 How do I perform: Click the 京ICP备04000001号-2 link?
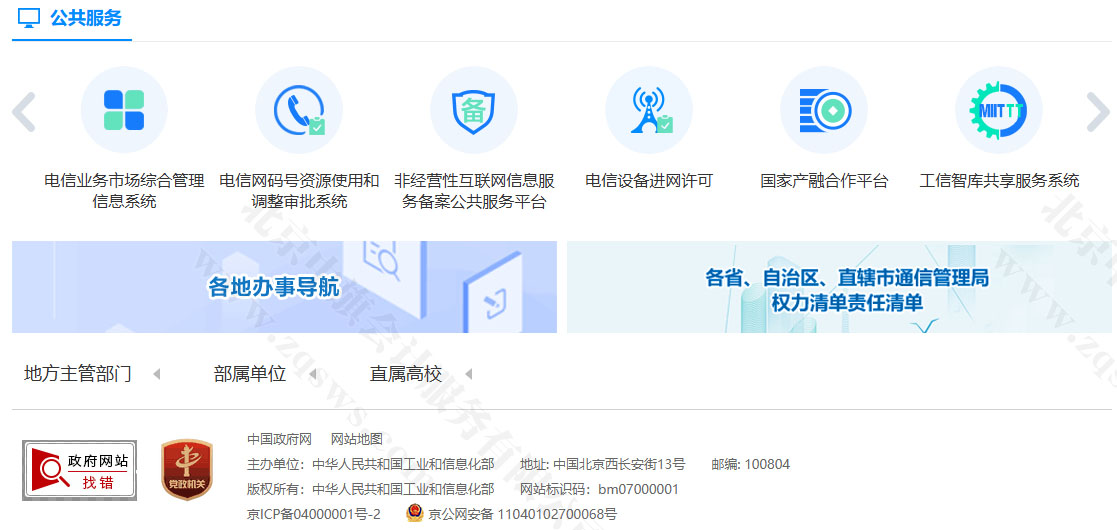tap(314, 514)
